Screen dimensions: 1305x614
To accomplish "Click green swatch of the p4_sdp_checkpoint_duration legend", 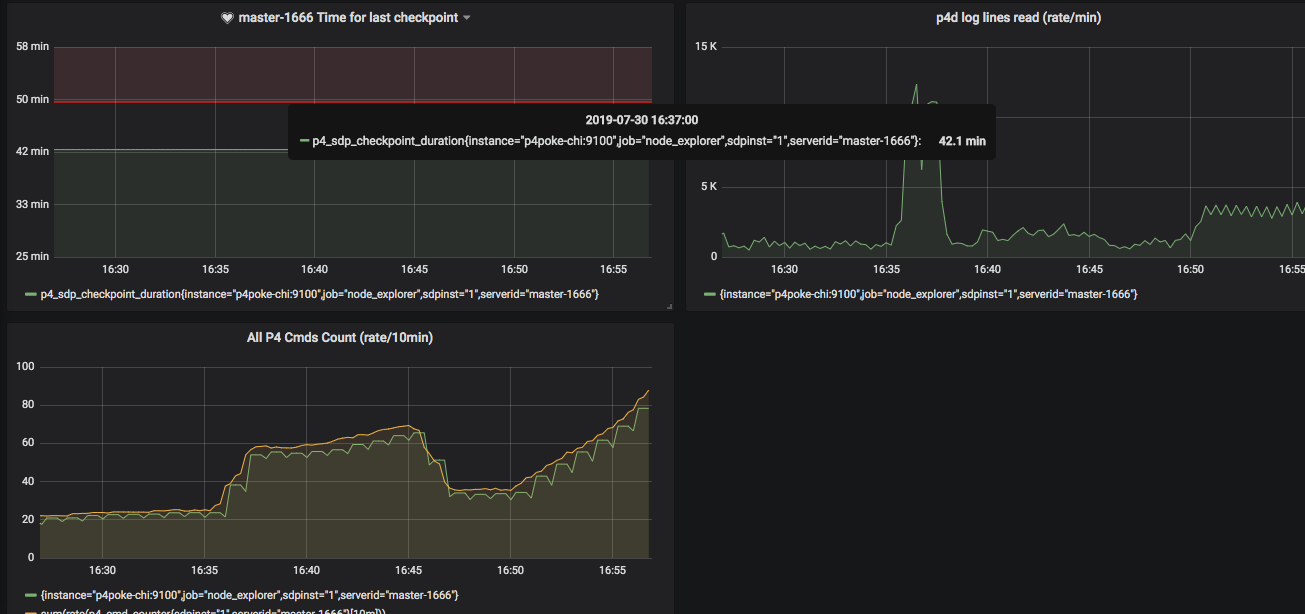I will 30,294.
